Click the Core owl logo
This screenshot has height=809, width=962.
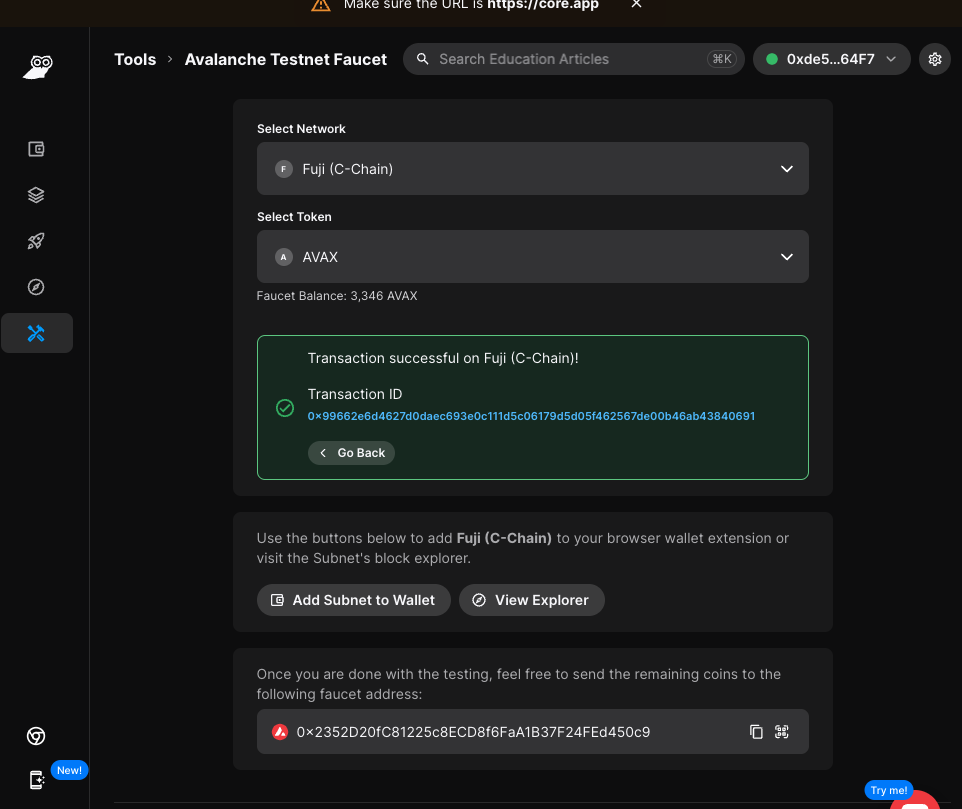click(38, 66)
